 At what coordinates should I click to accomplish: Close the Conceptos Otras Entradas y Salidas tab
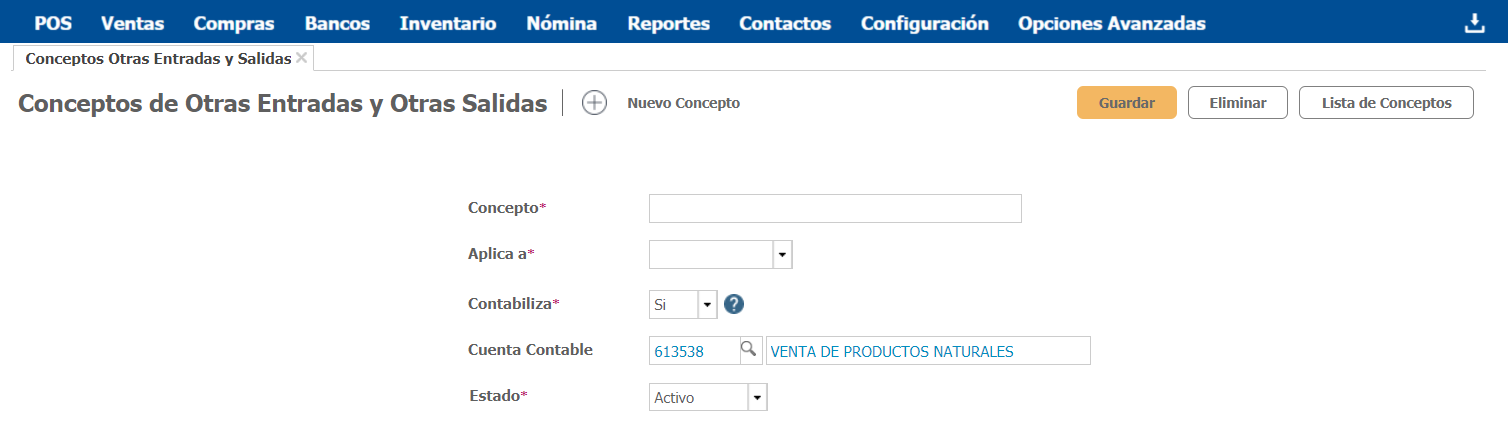click(301, 58)
